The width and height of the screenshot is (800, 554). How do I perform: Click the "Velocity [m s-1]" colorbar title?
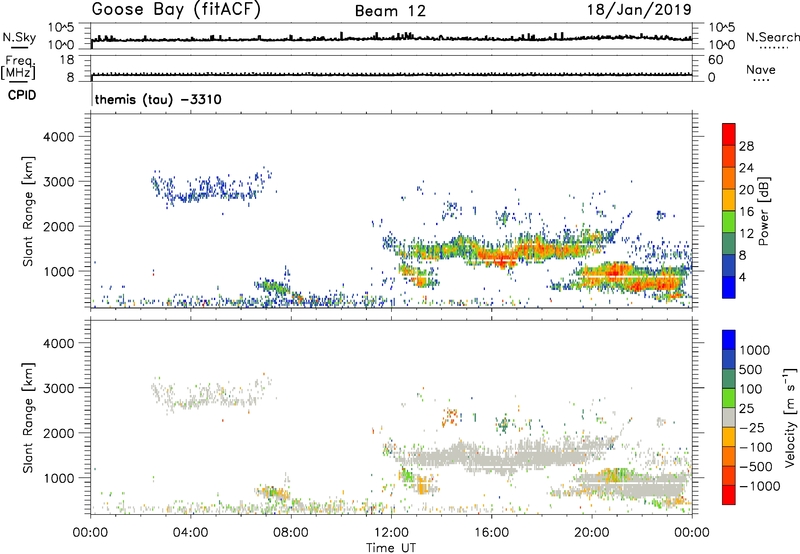pyautogui.click(x=790, y=417)
